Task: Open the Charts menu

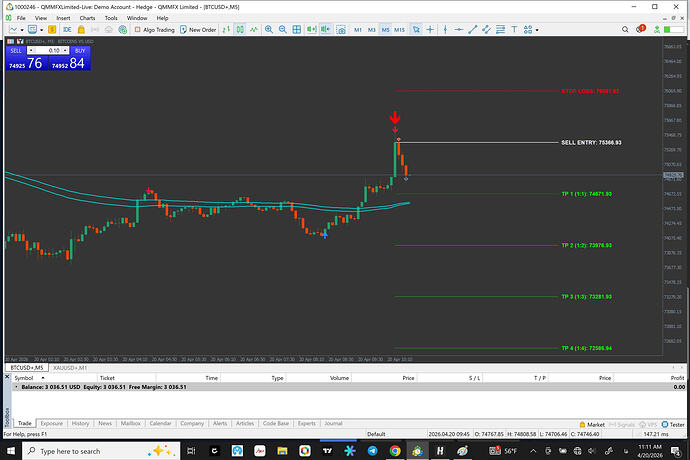Action: point(88,18)
